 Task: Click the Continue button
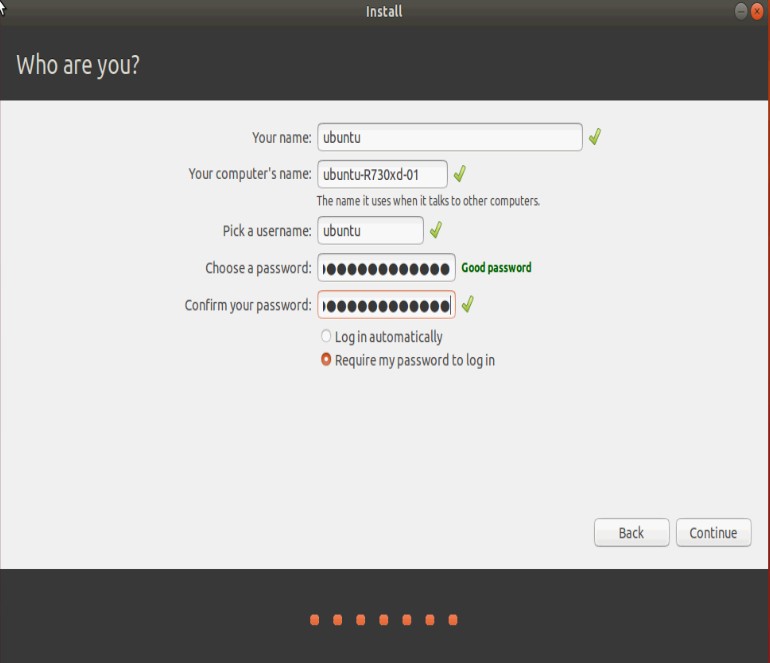click(714, 532)
